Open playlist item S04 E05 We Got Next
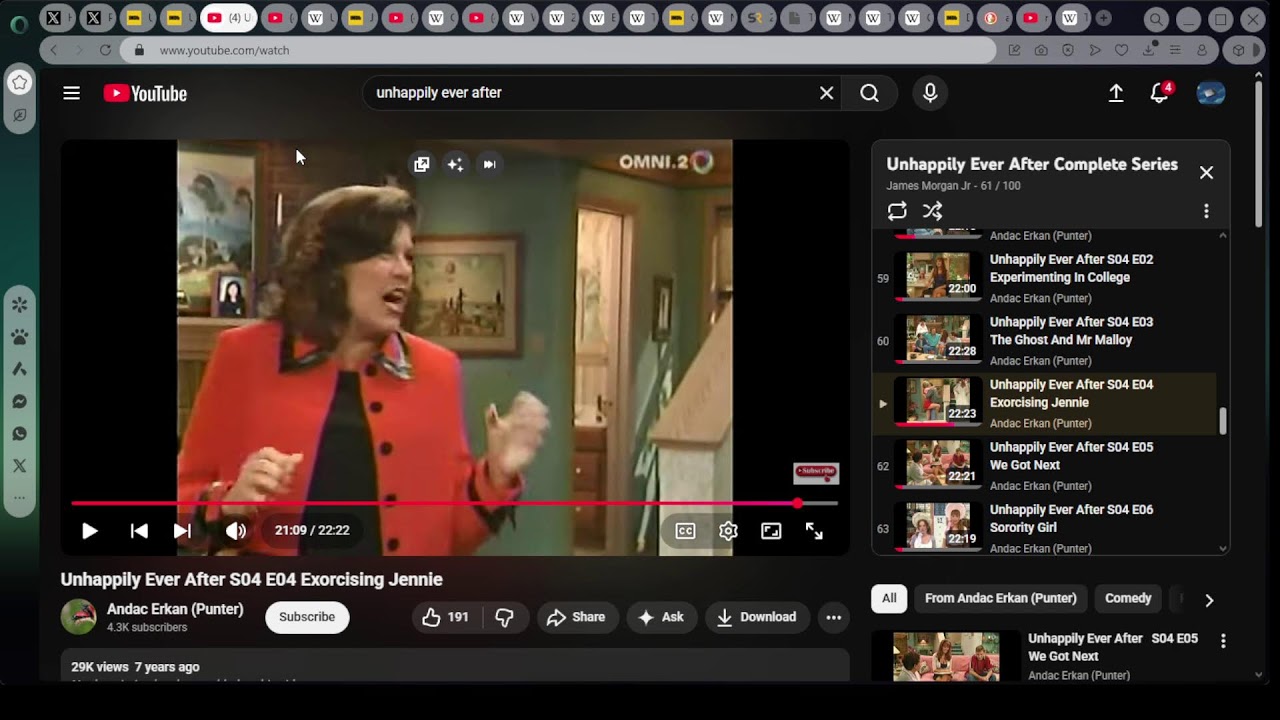Image resolution: width=1280 pixels, height=720 pixels. click(x=1045, y=466)
